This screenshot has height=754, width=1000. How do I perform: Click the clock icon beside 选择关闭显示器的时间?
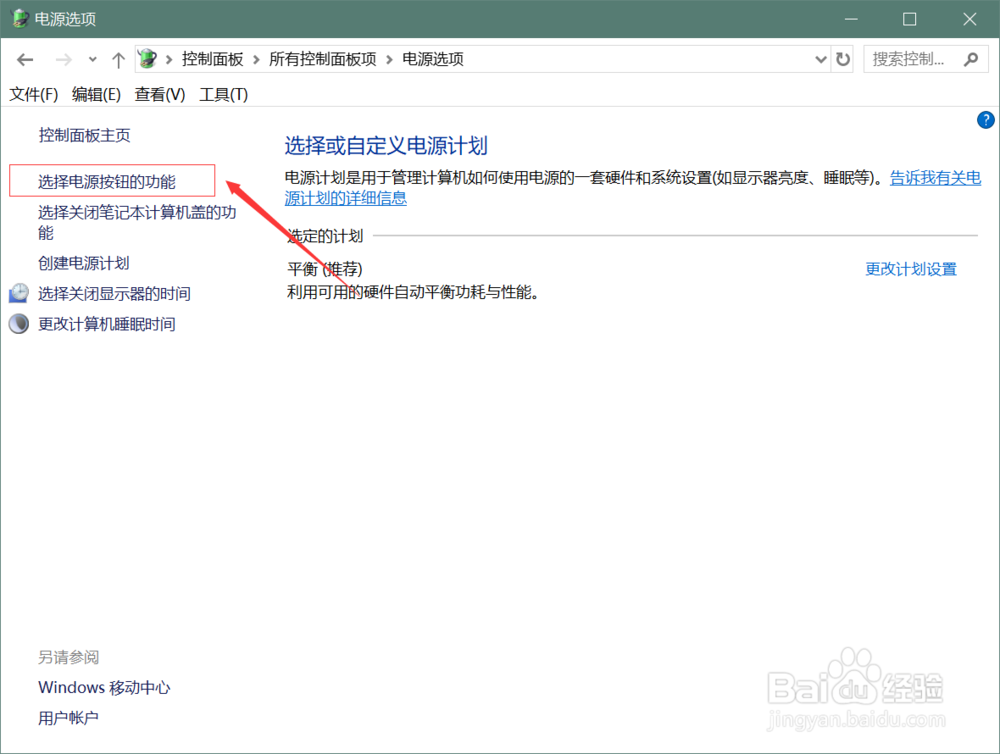[x=18, y=293]
